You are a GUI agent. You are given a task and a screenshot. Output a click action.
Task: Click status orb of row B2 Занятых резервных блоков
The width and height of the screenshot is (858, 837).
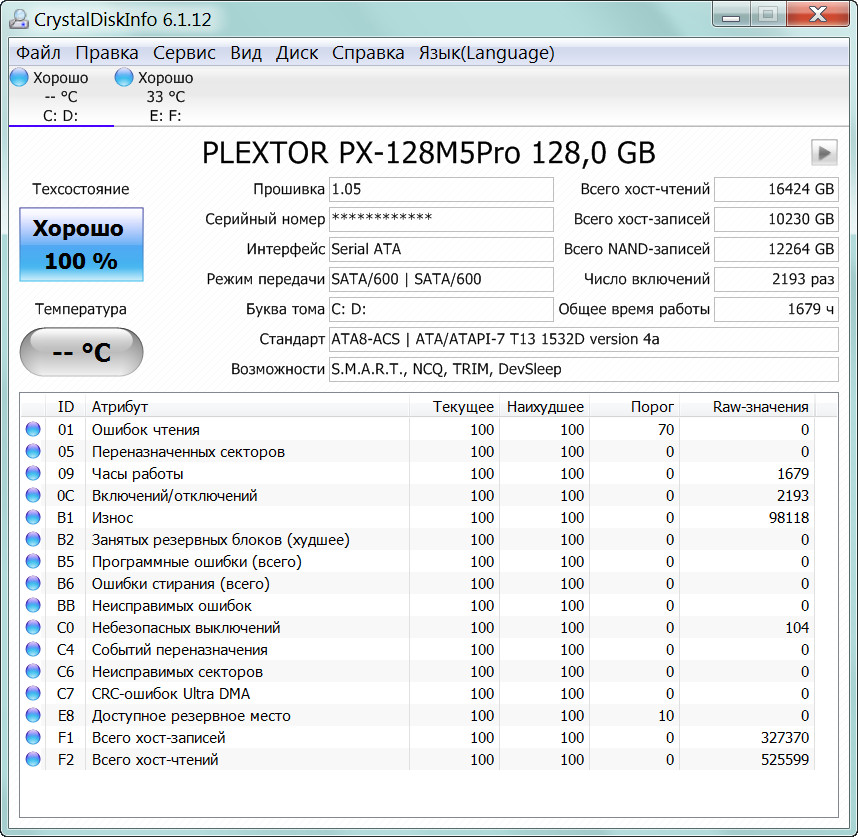tap(33, 539)
